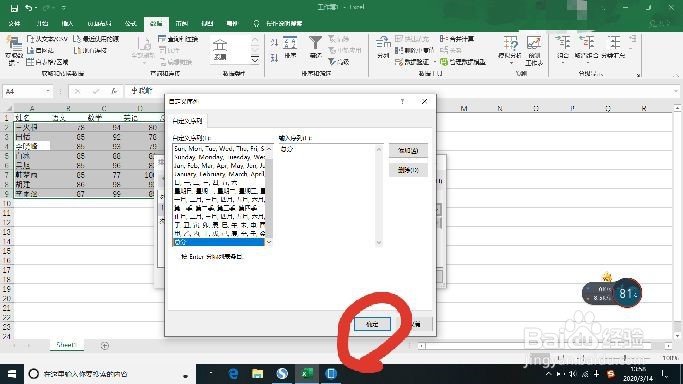683x384 pixels.
Task: Expand the formula bar chevron
Action: (x=676, y=91)
